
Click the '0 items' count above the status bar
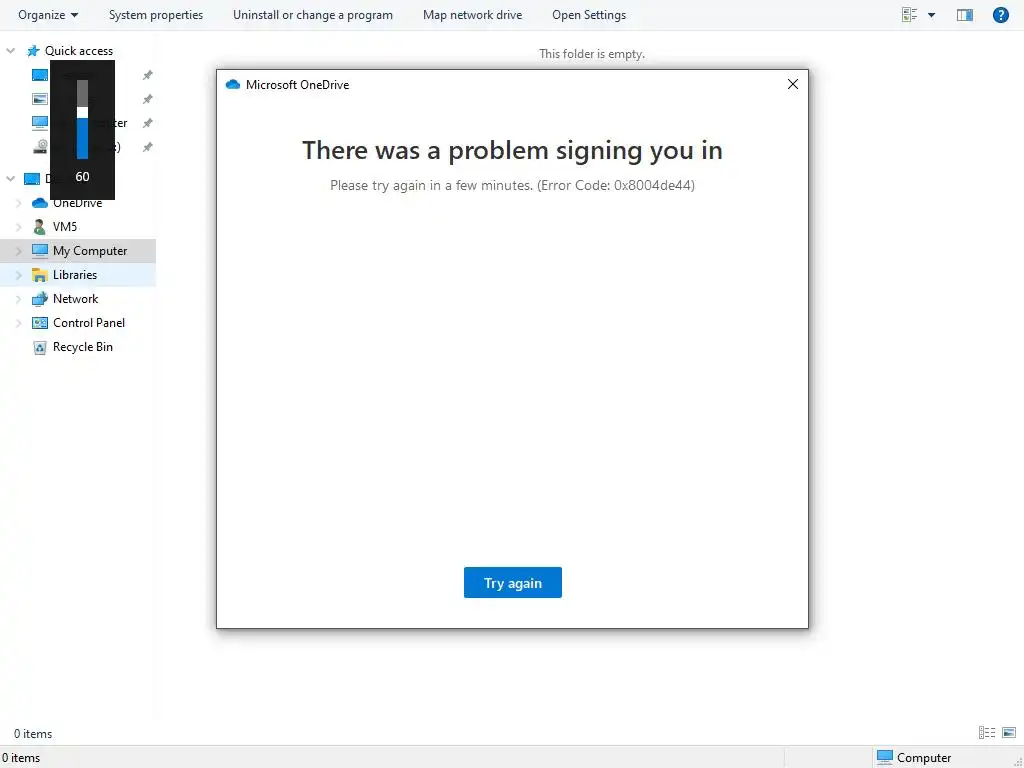33,733
